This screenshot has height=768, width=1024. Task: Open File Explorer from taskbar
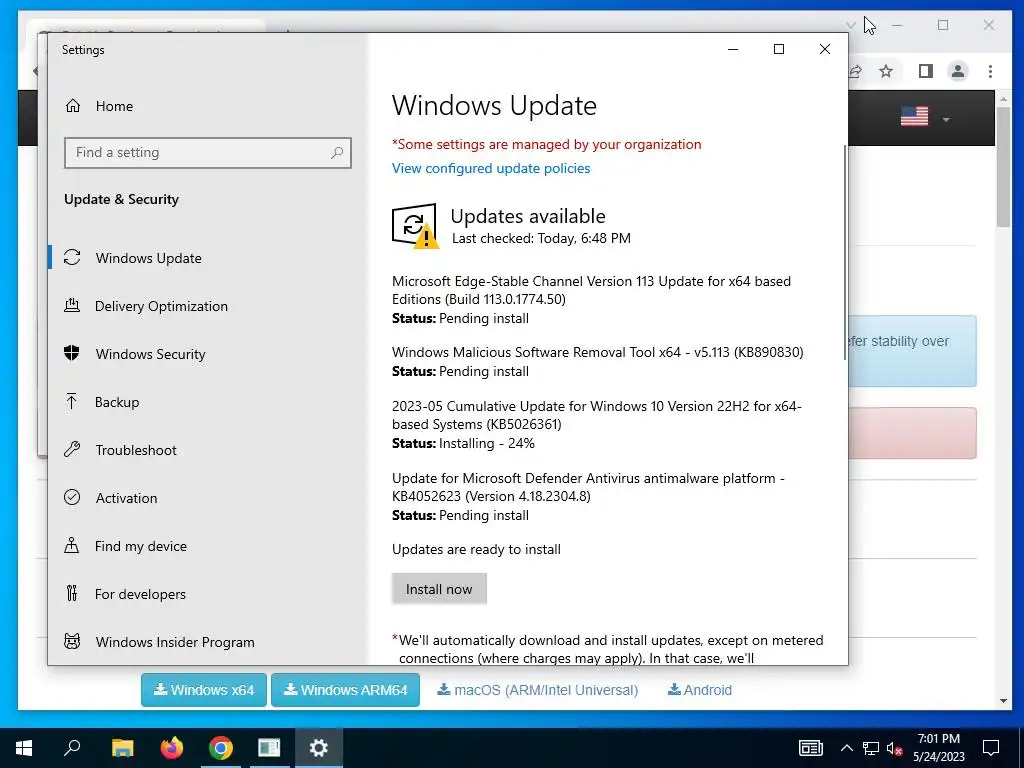pyautogui.click(x=122, y=748)
